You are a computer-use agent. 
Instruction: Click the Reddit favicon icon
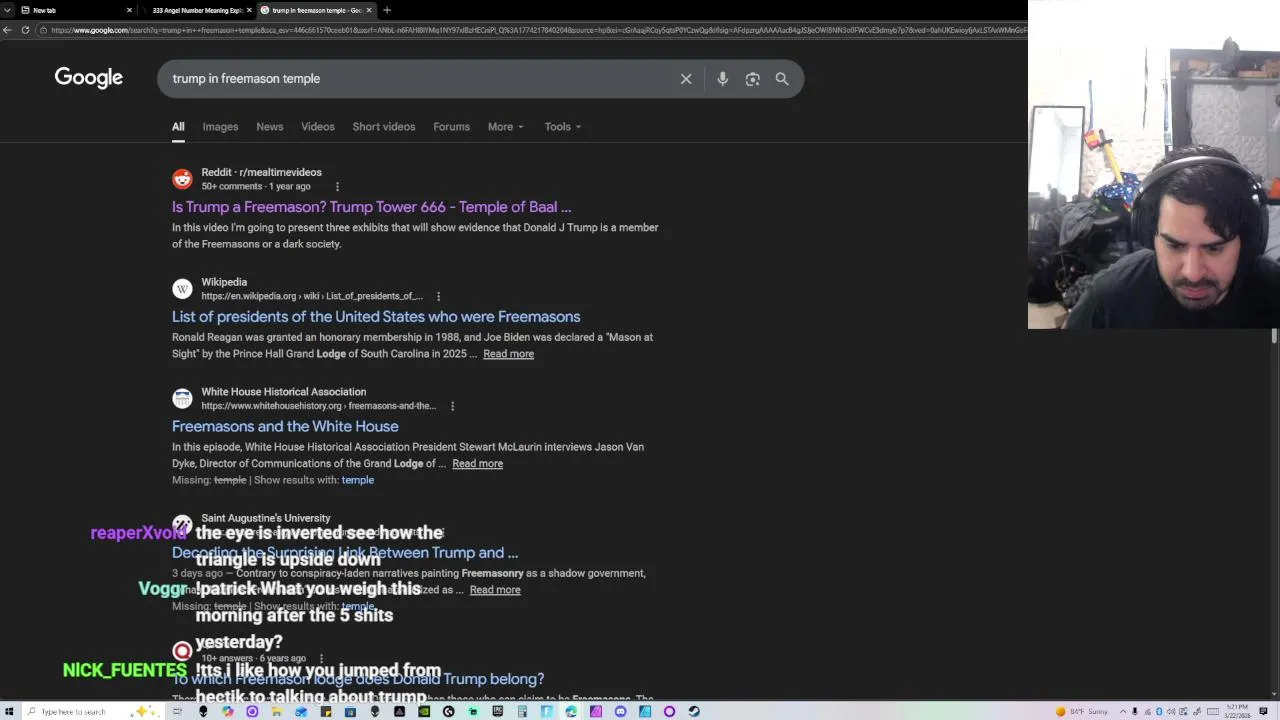182,179
